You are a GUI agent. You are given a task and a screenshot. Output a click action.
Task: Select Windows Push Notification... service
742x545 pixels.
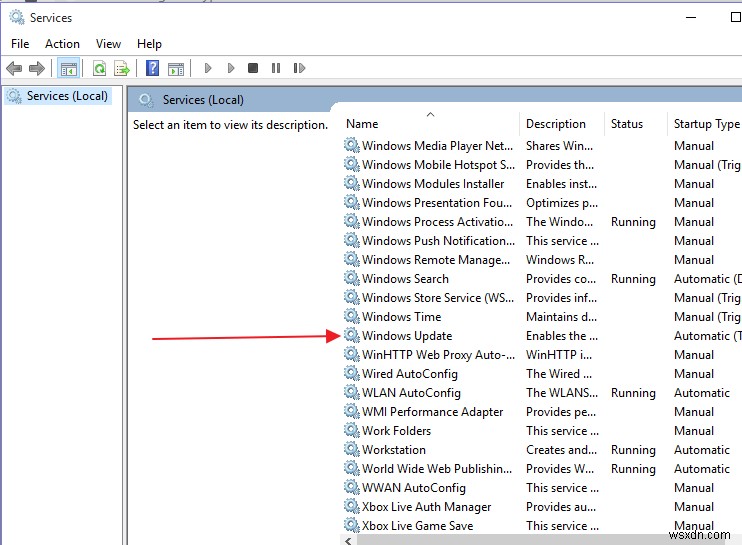438,241
